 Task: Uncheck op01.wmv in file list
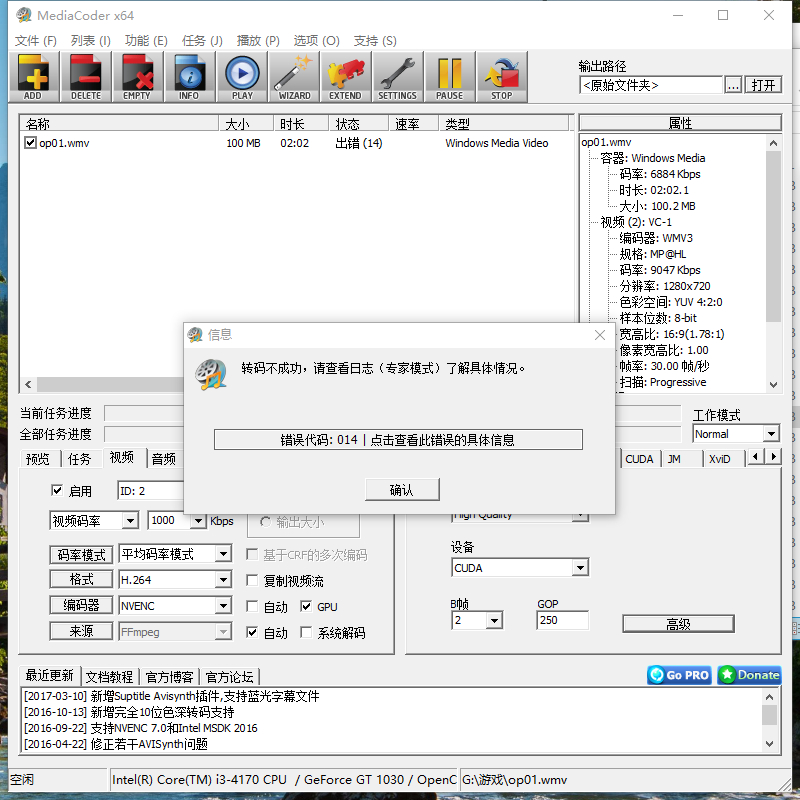click(x=31, y=143)
